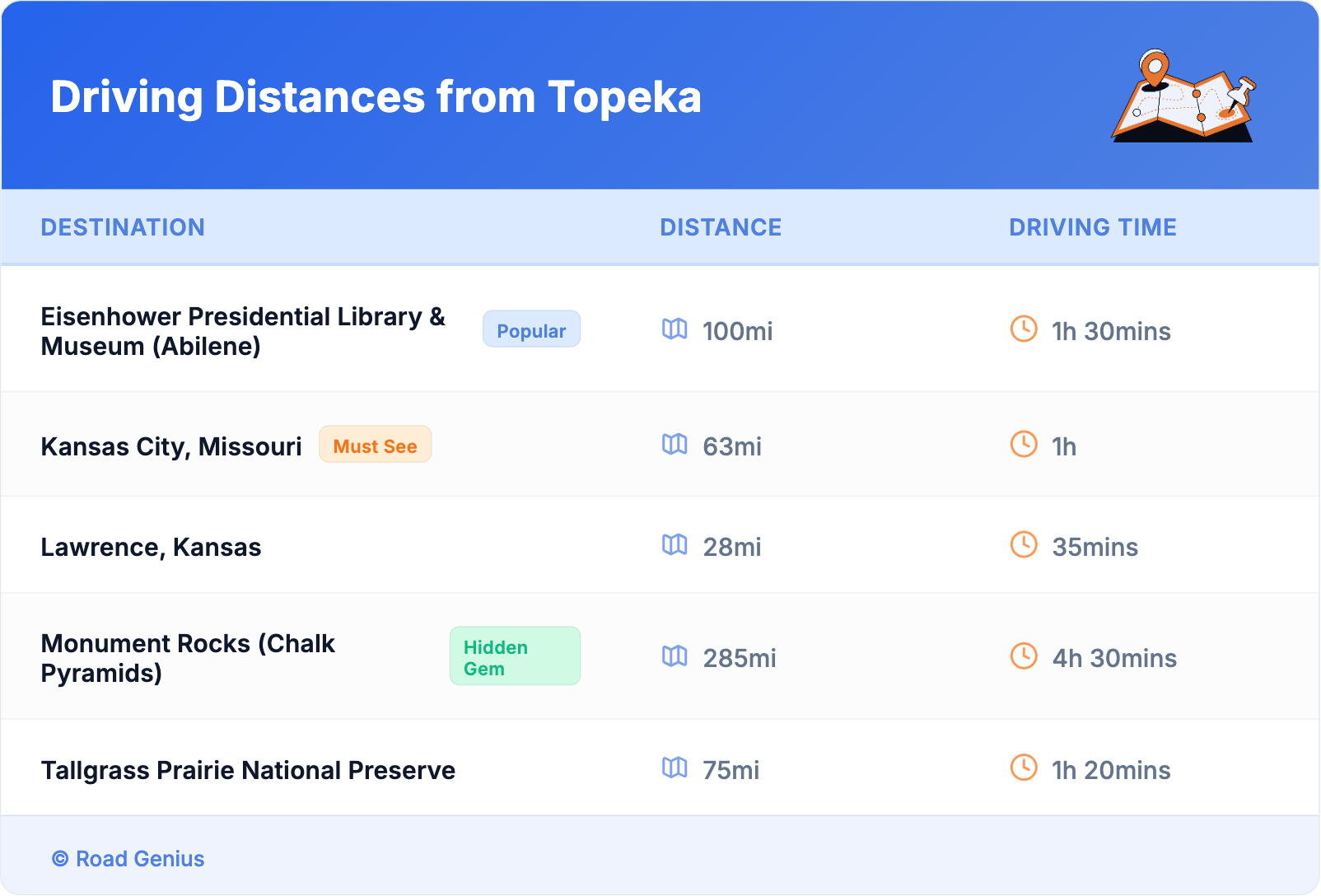
Task: Click the Destination column header
Action: point(123,227)
